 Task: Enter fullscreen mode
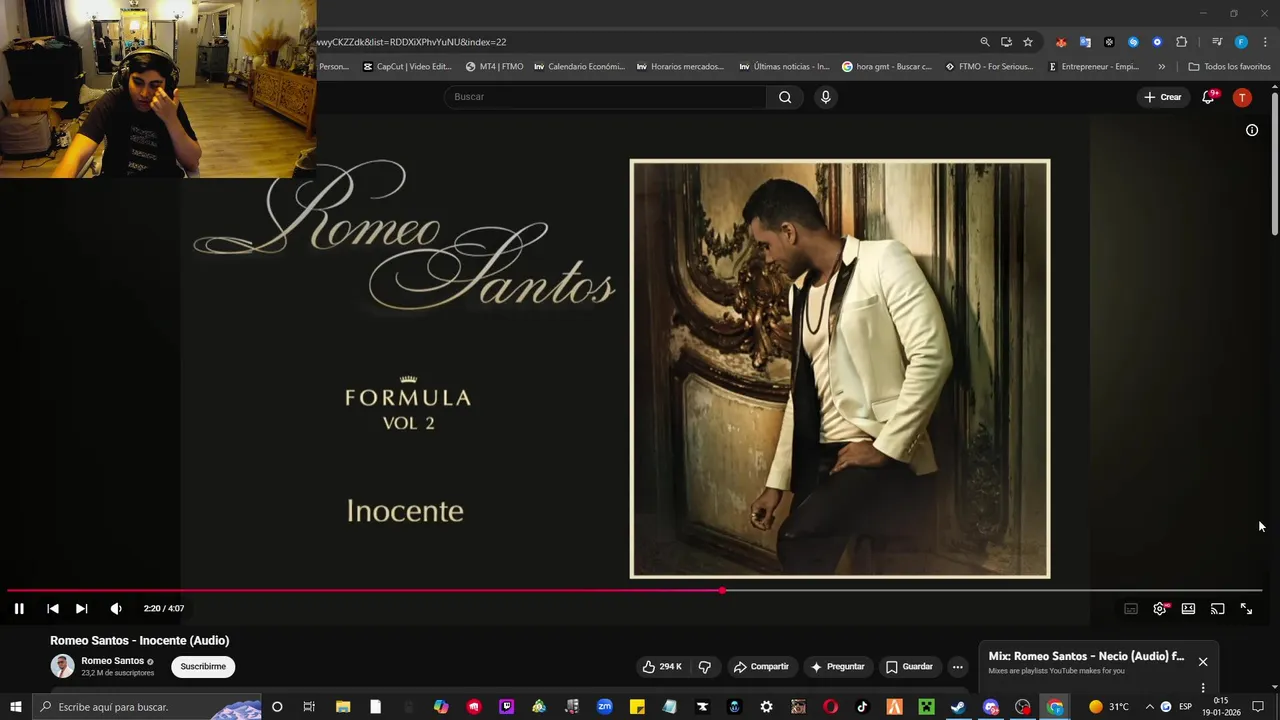1246,608
